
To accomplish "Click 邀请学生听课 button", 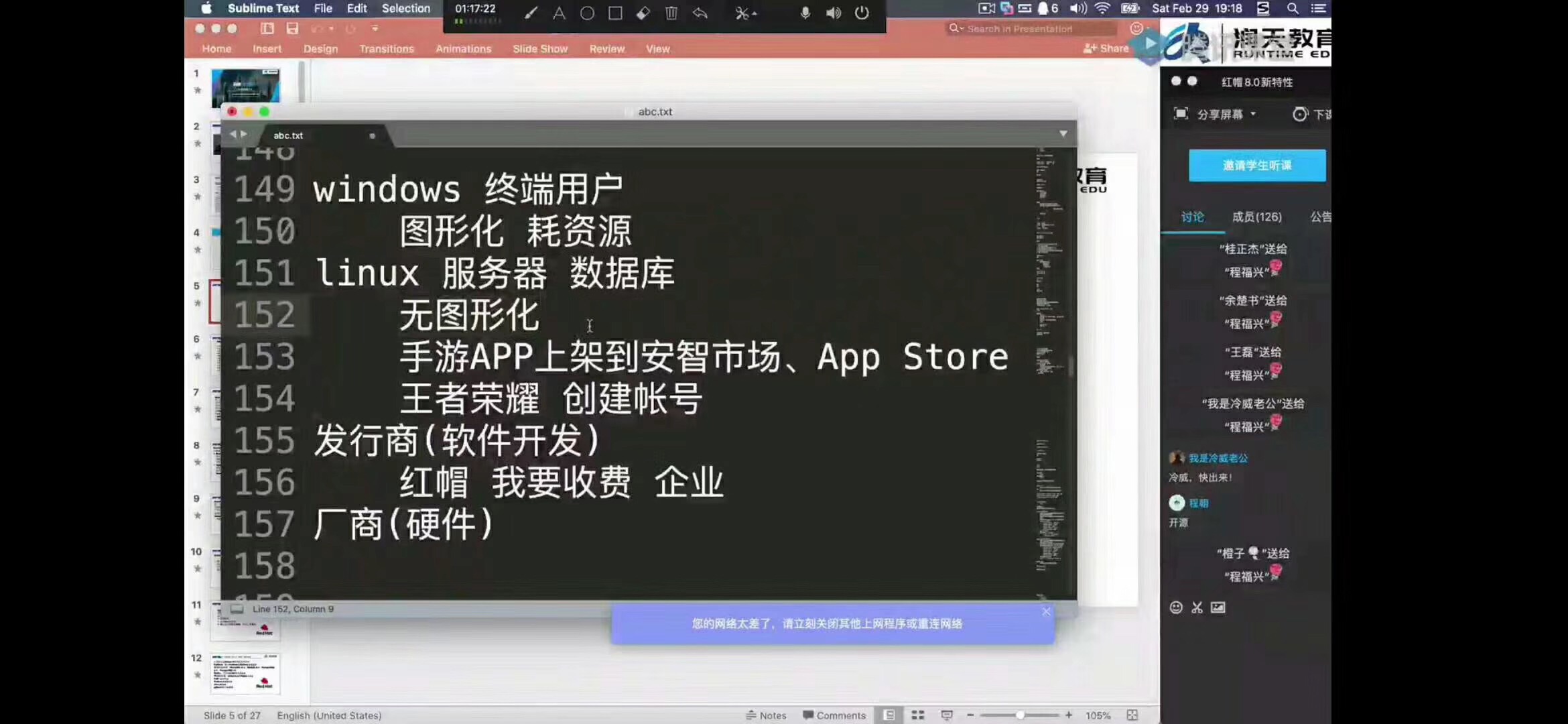I will [x=1256, y=166].
